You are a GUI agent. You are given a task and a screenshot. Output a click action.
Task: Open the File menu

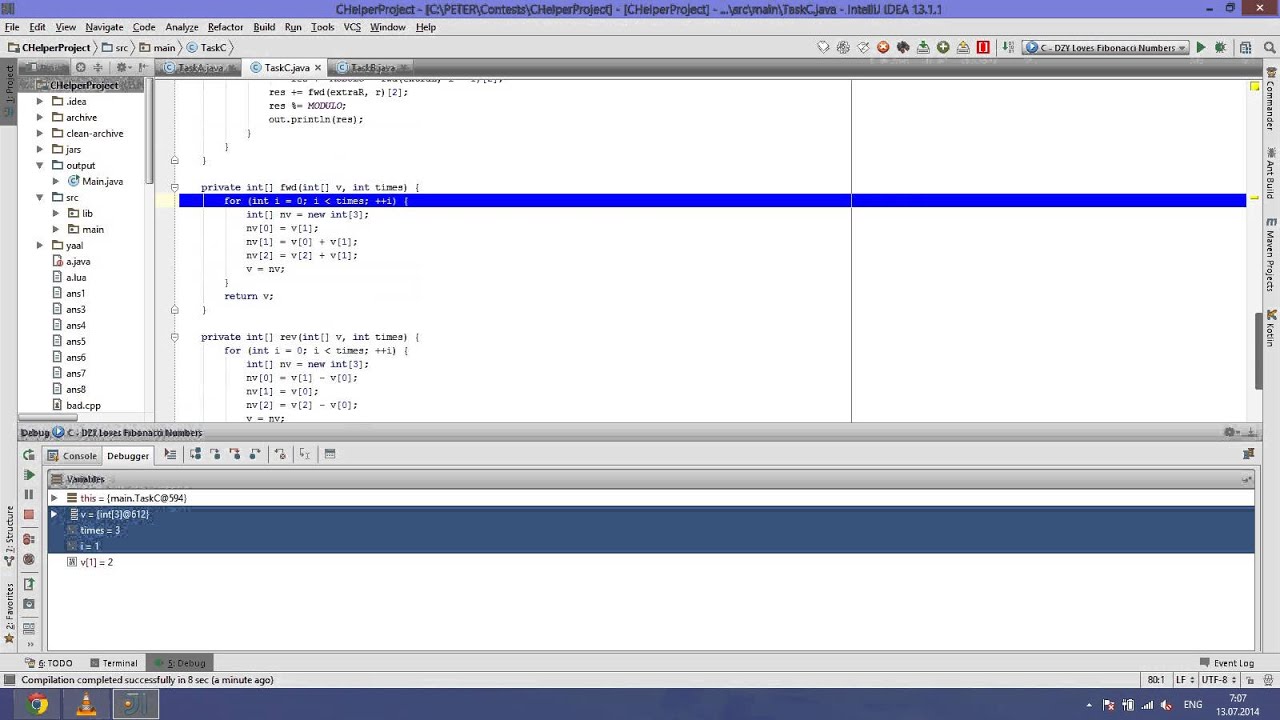[12, 27]
